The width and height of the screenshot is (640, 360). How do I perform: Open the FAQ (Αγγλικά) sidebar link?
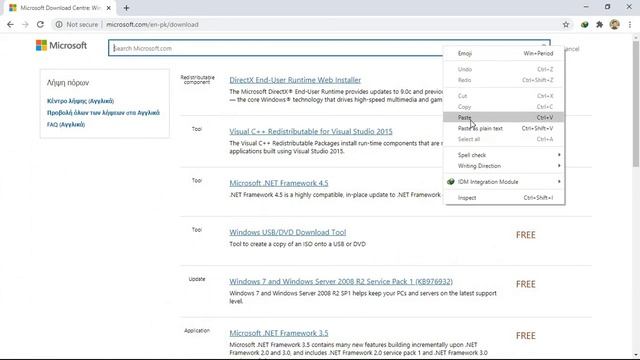66,124
